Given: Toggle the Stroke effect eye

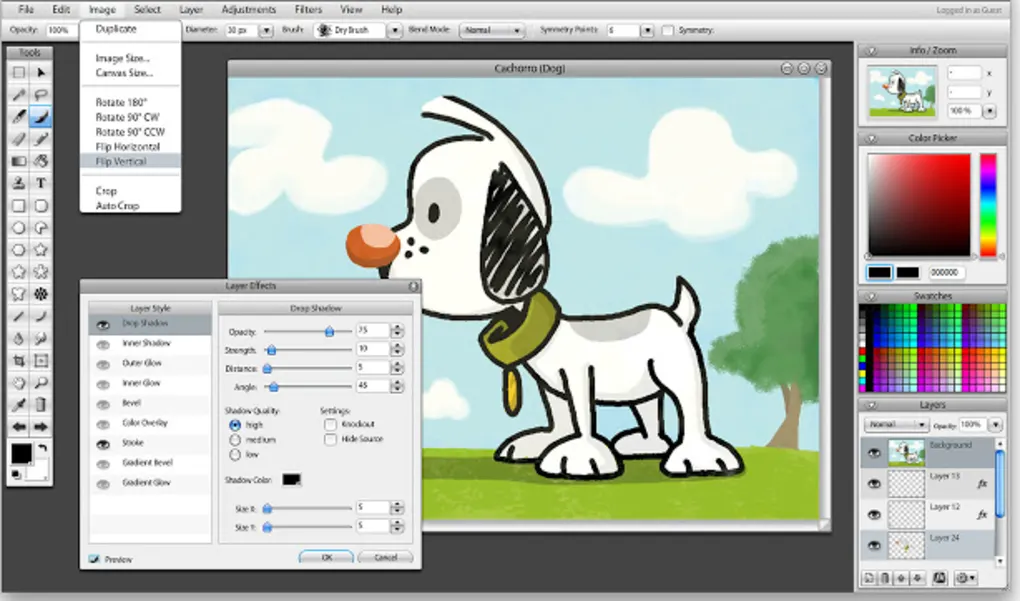Looking at the screenshot, I should pos(103,444).
